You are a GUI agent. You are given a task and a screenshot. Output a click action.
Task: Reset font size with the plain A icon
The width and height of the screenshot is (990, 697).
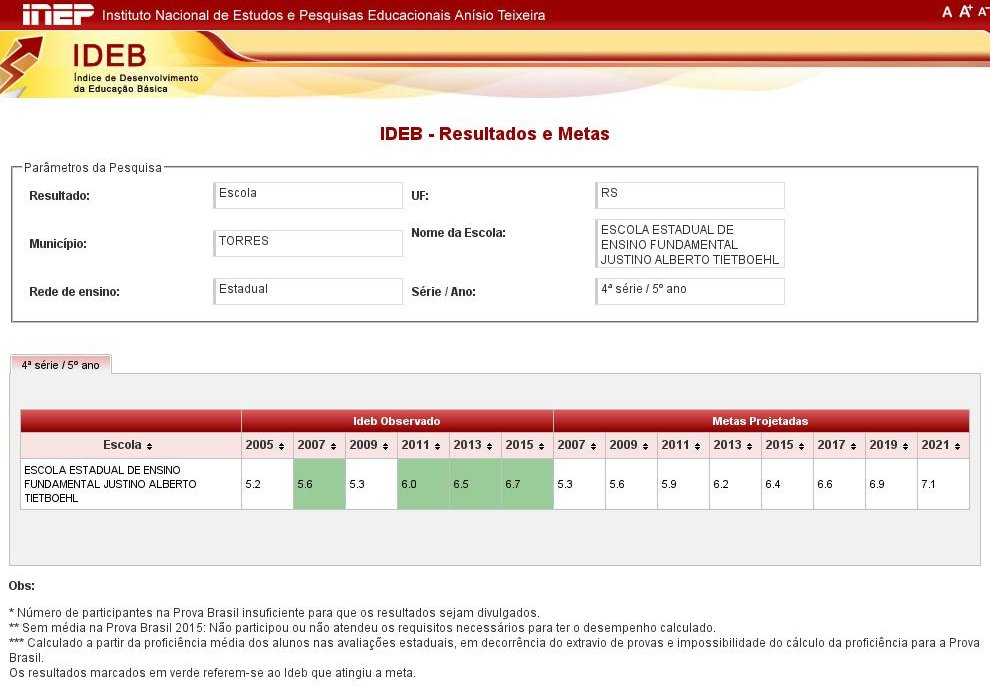947,11
